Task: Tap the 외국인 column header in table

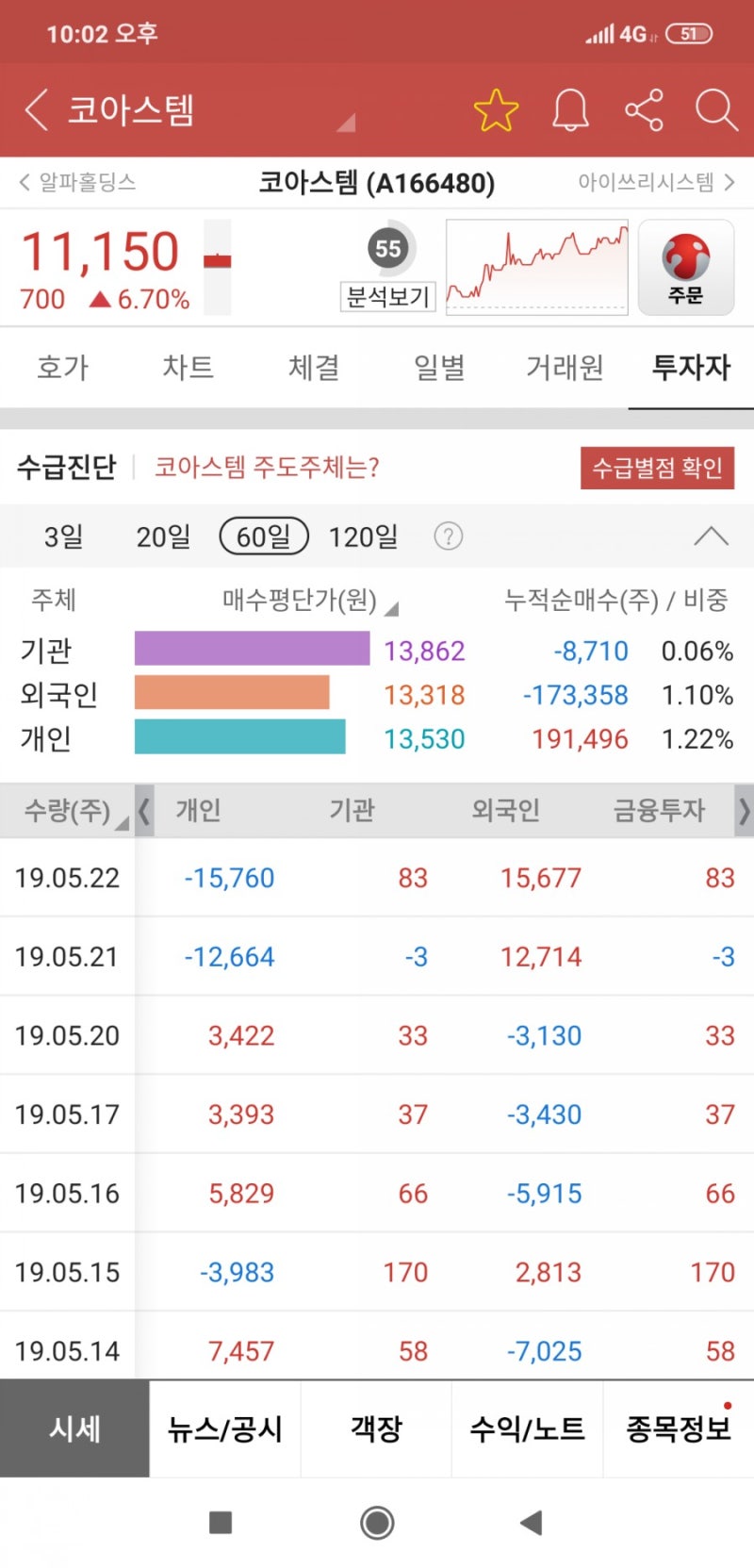Action: (505, 811)
